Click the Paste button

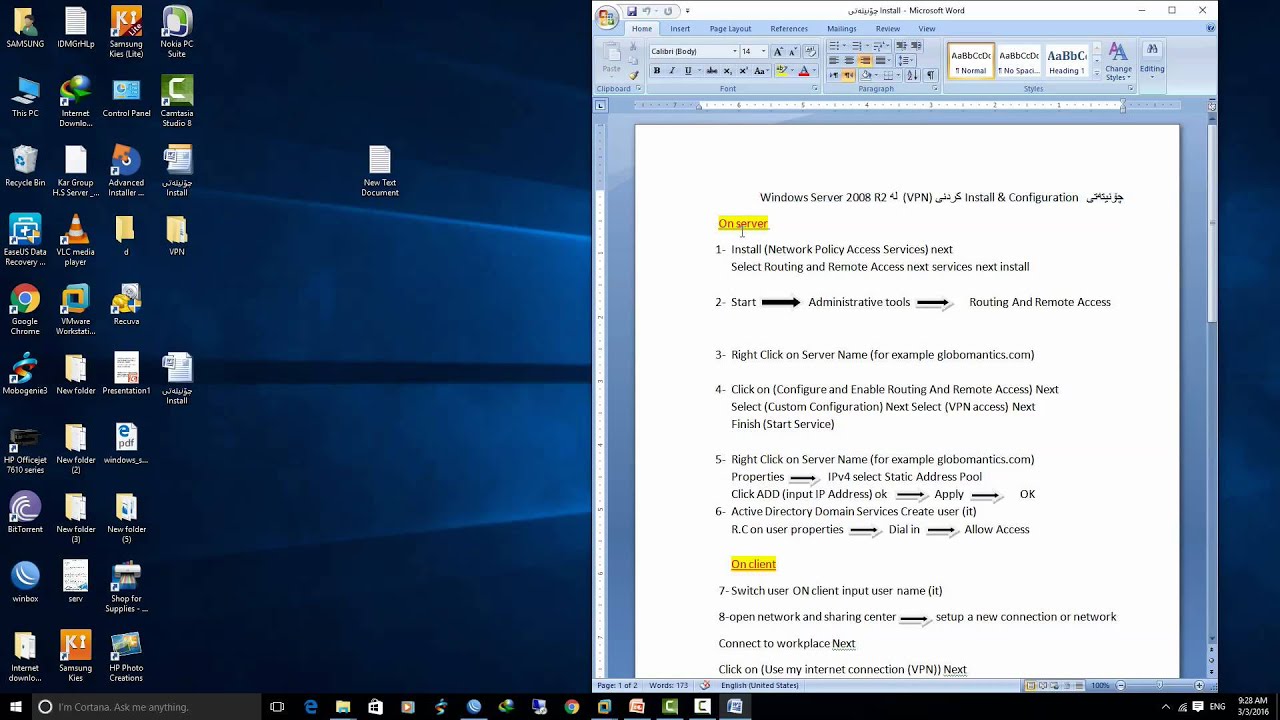tap(611, 60)
